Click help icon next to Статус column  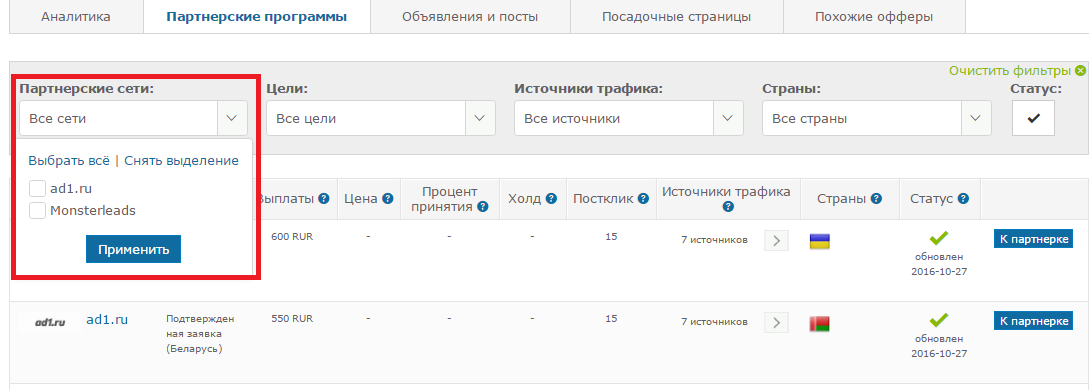tap(963, 199)
